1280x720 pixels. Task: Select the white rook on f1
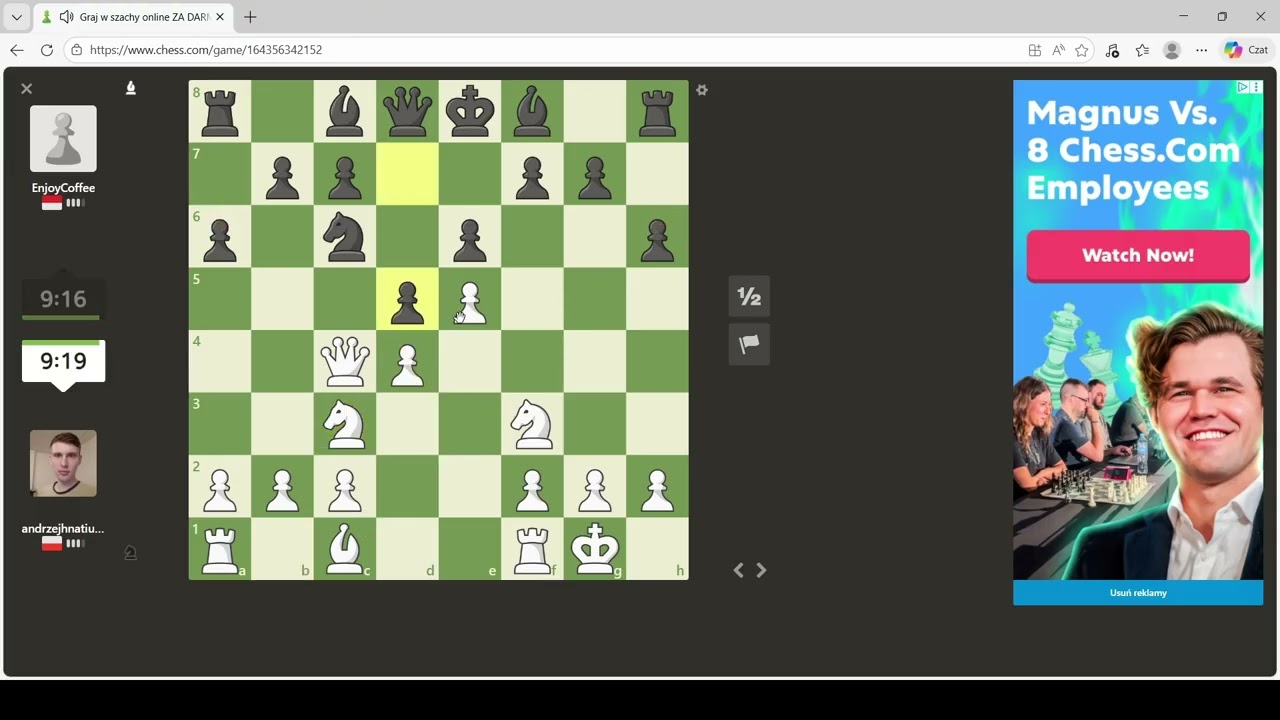pos(532,549)
